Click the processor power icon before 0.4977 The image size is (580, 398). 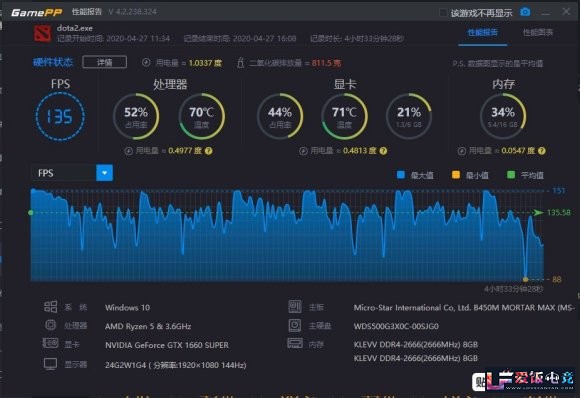pyautogui.click(x=129, y=151)
